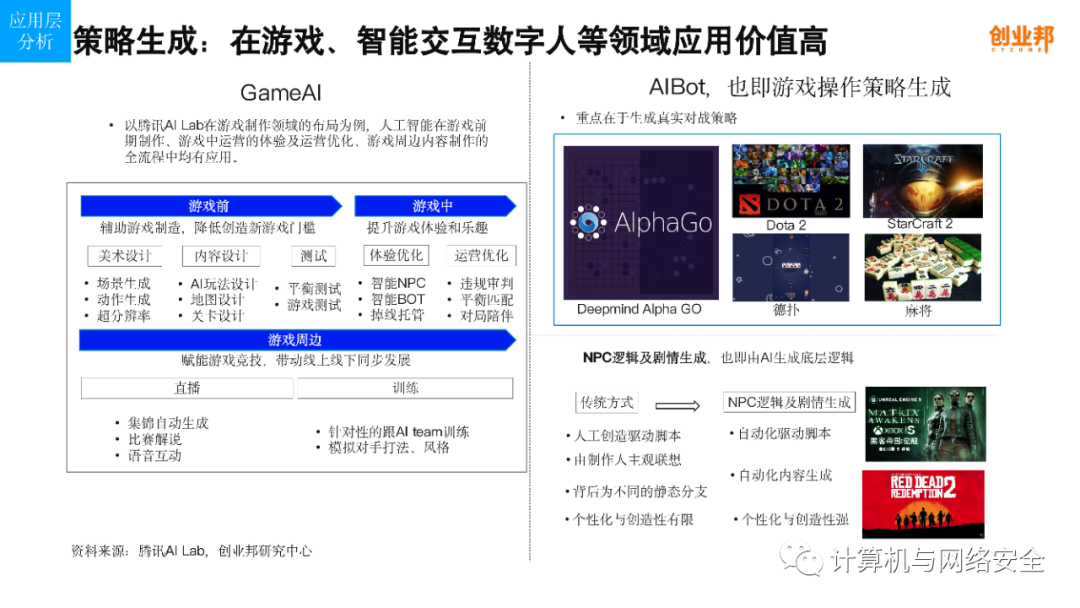Click the text 个性化与创造性有限
This screenshot has height=608, width=1080.
634,520
